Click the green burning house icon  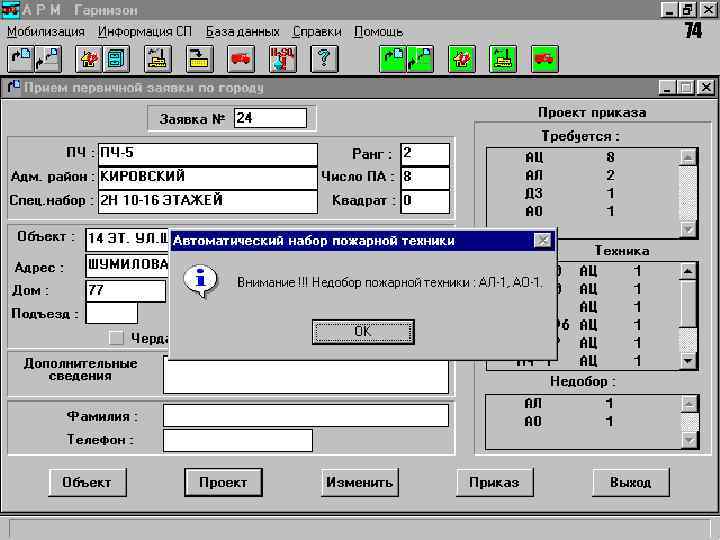pyautogui.click(x=461, y=59)
